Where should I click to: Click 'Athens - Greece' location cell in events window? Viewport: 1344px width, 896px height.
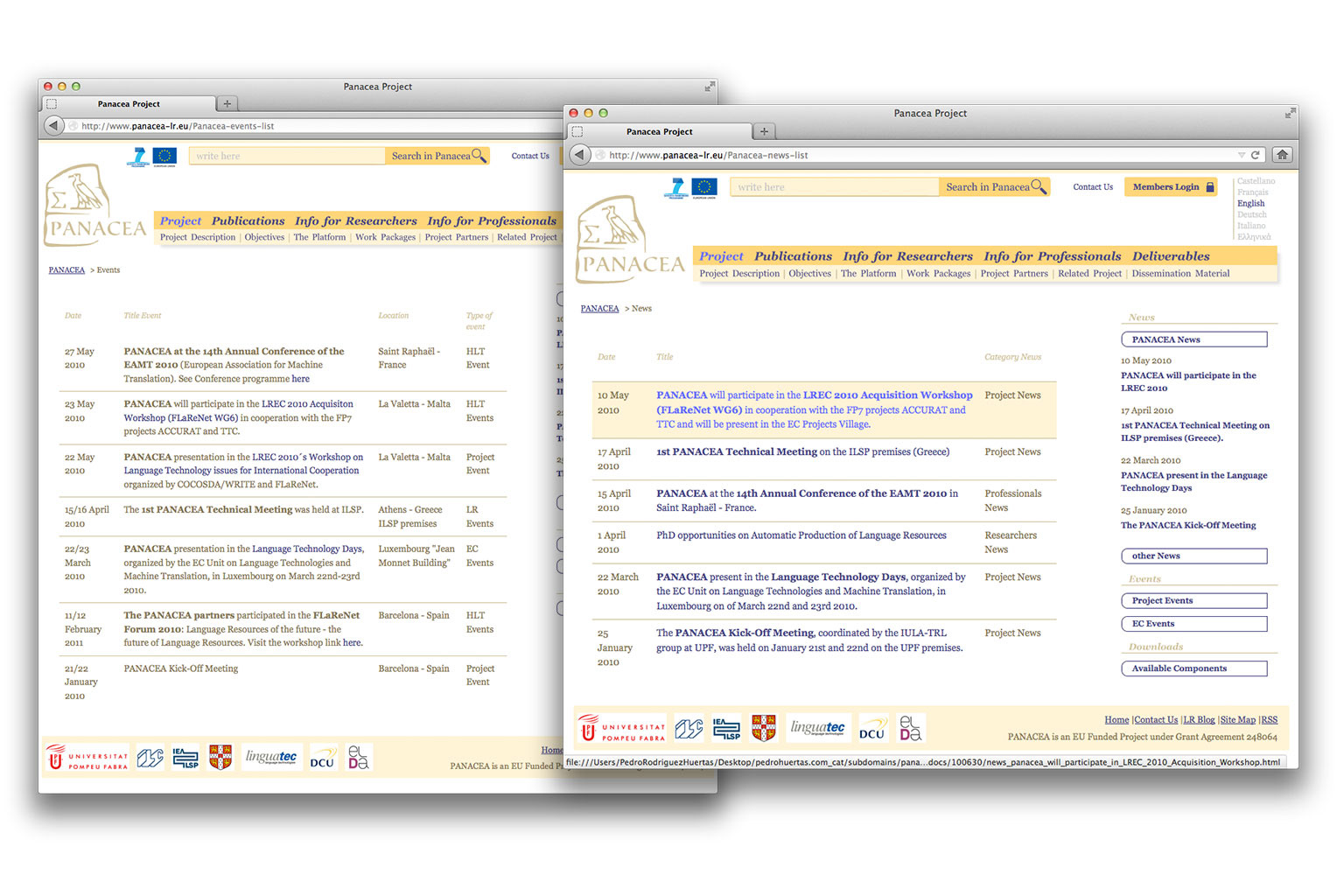[409, 510]
